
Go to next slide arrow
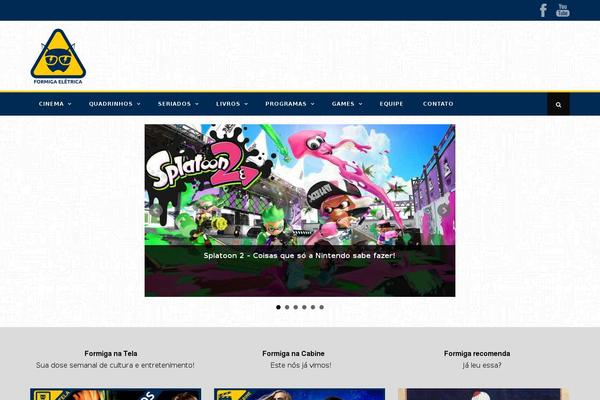pos(443,210)
